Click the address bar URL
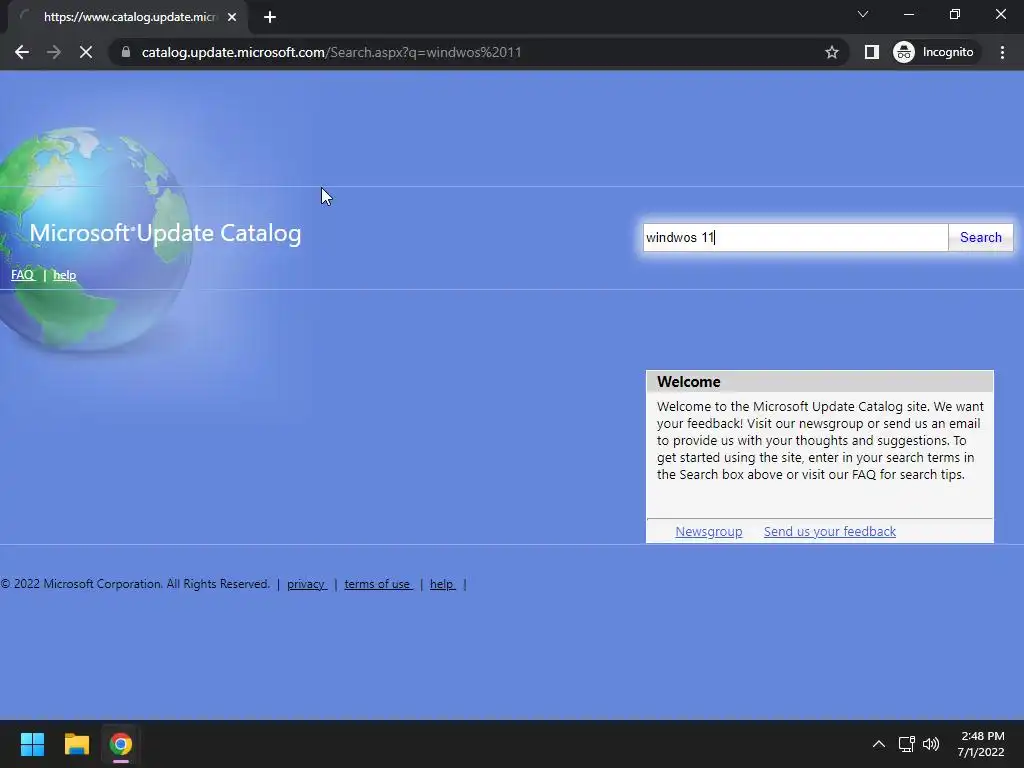 pos(332,52)
